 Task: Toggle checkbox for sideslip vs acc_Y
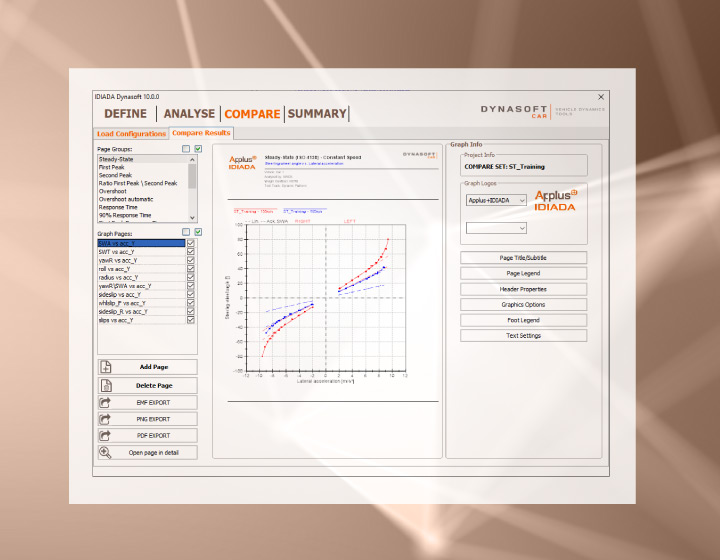point(191,294)
